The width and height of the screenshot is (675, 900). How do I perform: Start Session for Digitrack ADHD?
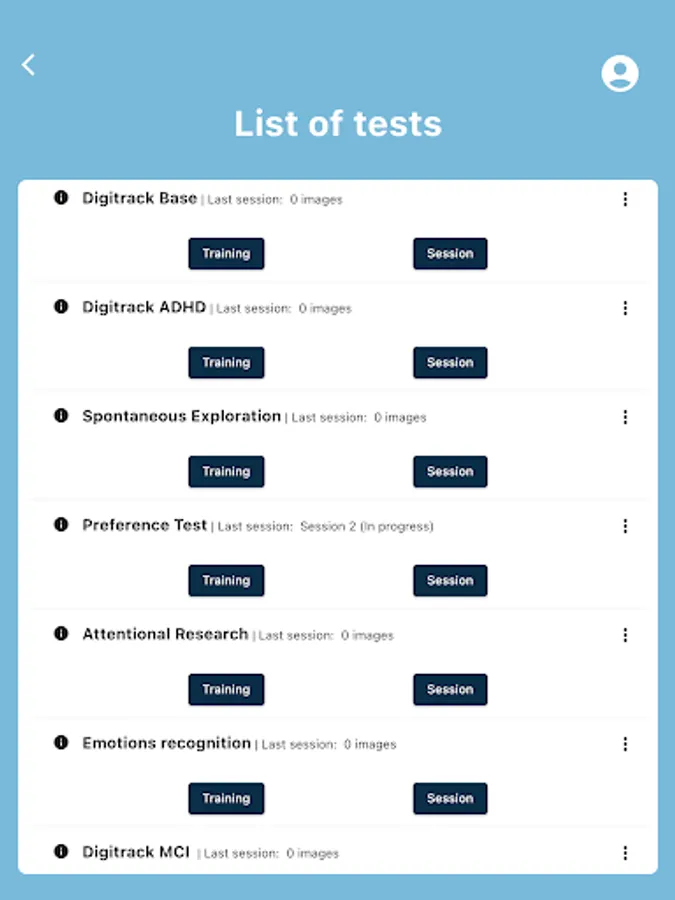click(450, 363)
